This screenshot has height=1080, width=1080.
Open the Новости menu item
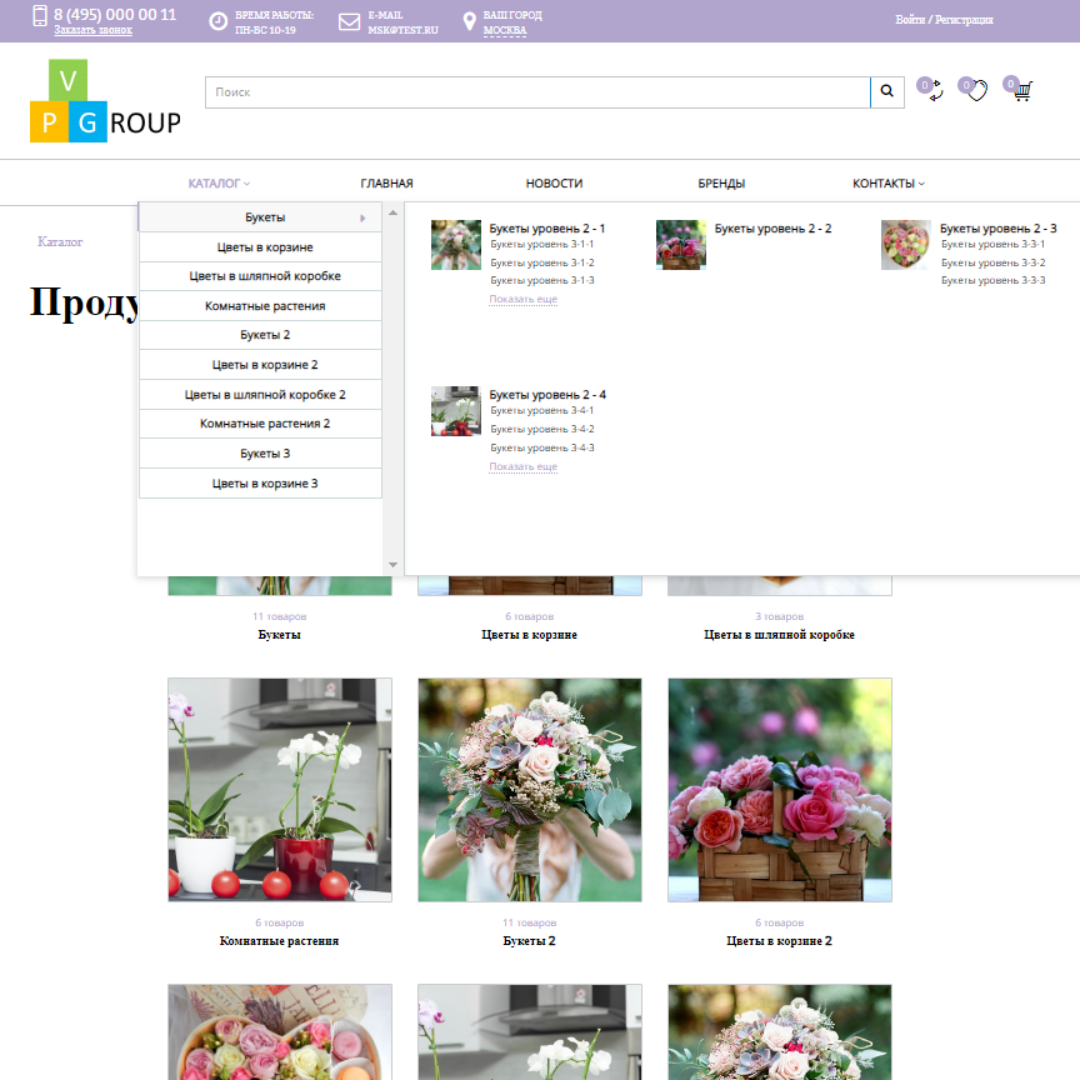(554, 184)
